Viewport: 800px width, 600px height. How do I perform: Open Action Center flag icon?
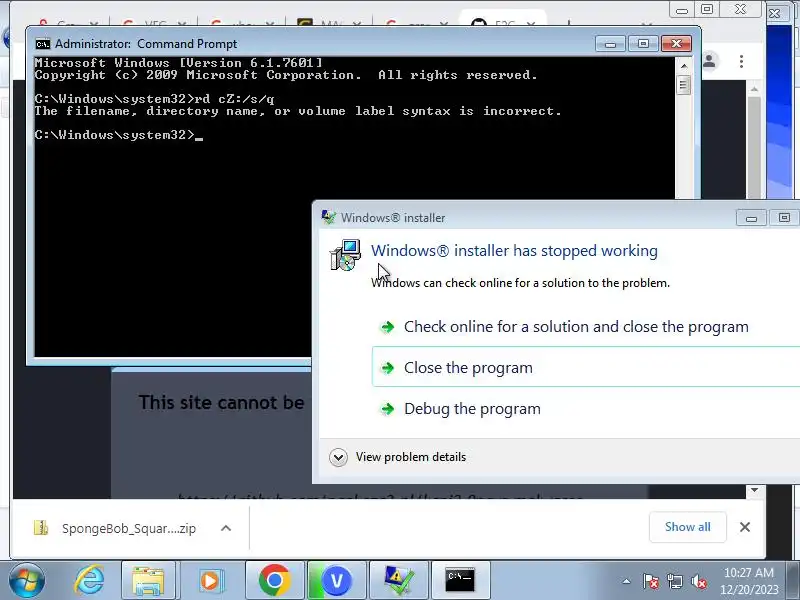coord(651,581)
